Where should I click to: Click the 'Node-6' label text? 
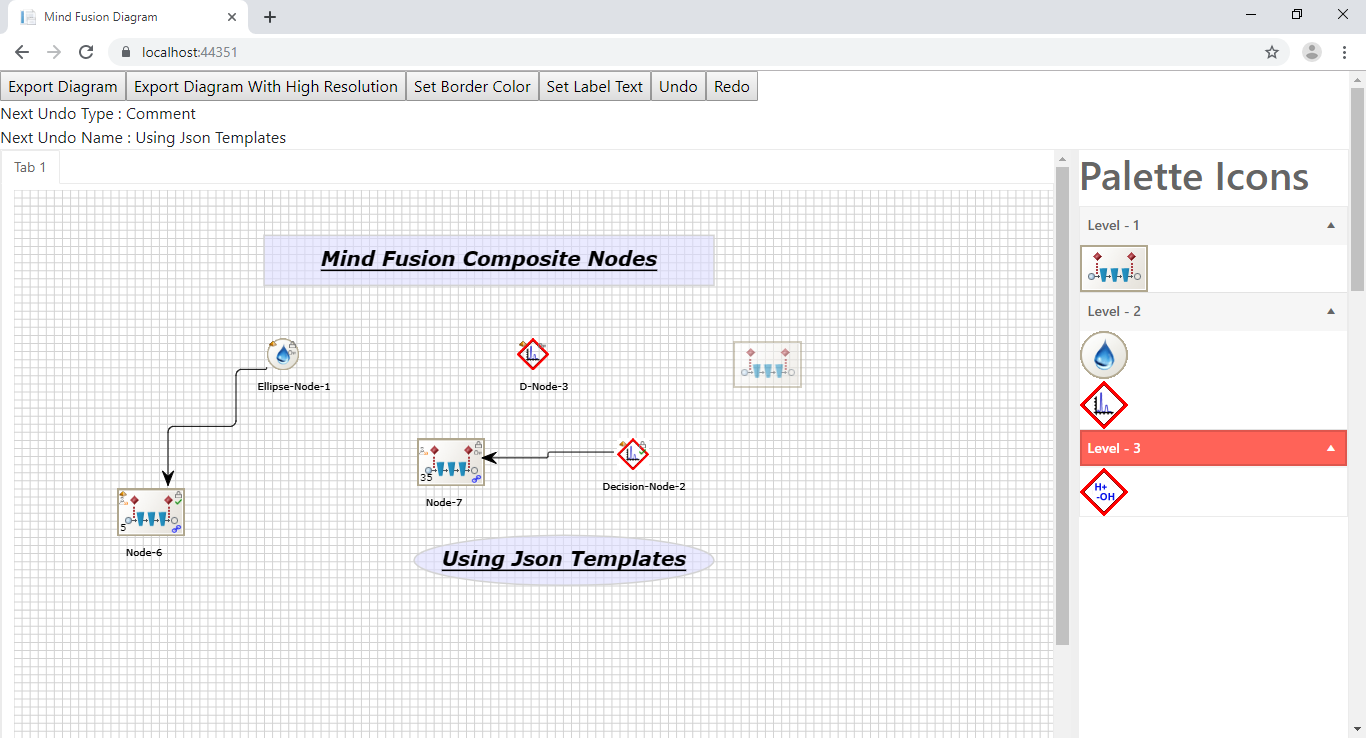pos(144,552)
